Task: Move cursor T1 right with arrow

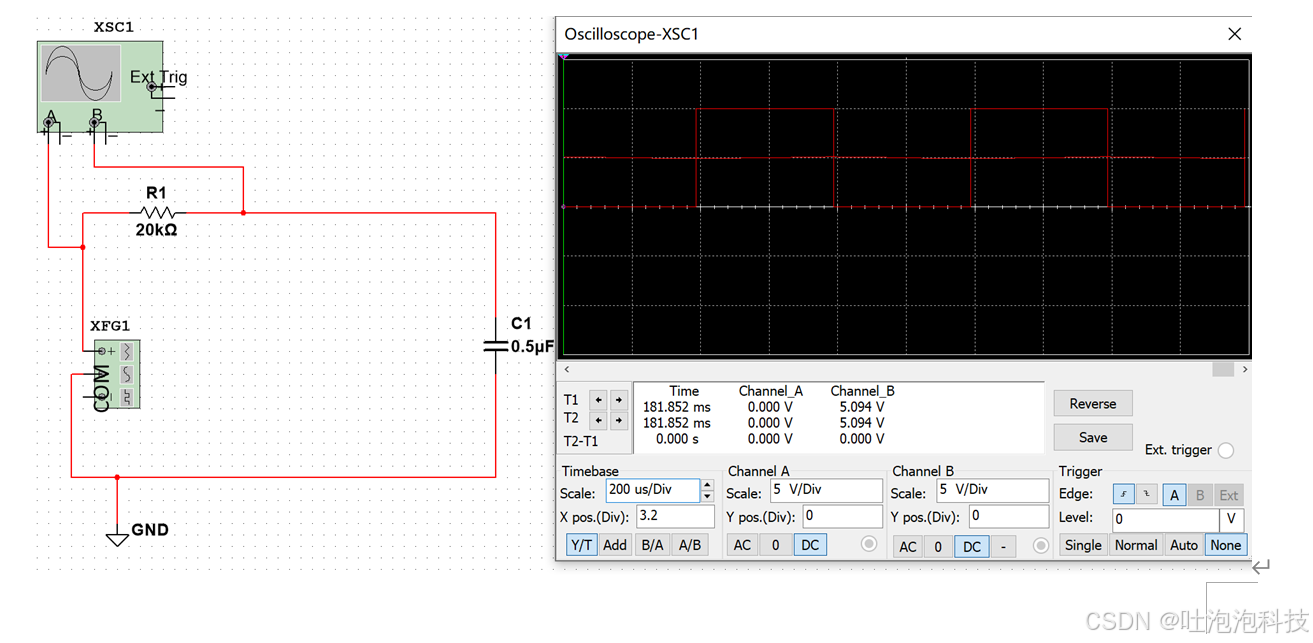Action: [x=619, y=399]
